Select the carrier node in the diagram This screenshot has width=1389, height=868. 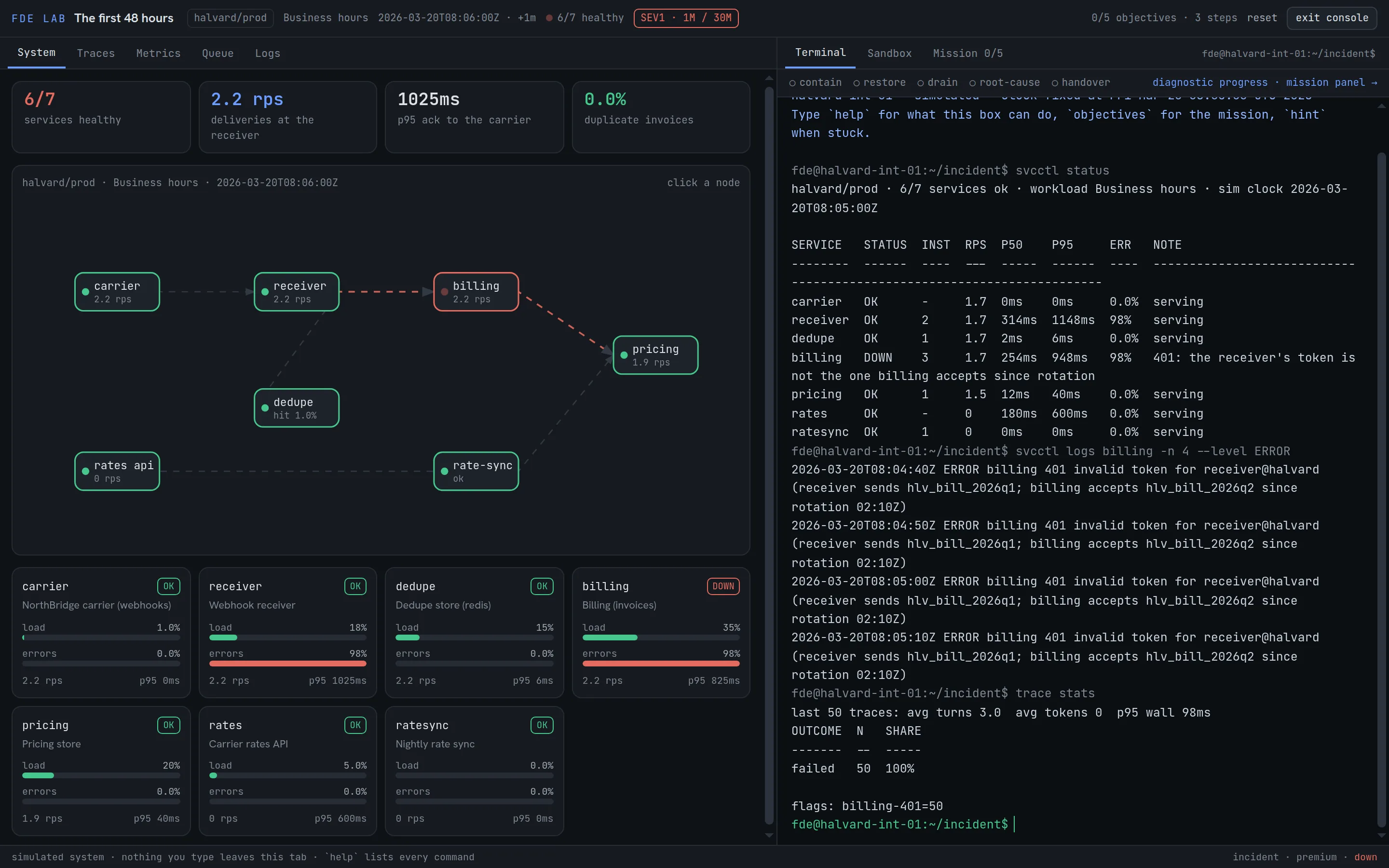(x=117, y=292)
